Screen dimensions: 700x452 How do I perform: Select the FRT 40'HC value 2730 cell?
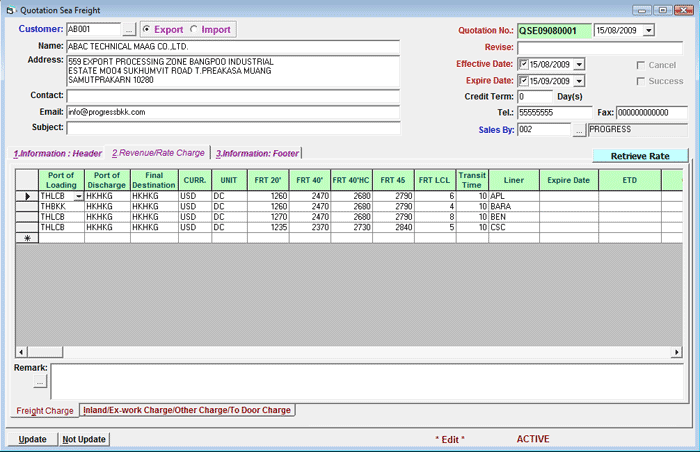tap(351, 227)
